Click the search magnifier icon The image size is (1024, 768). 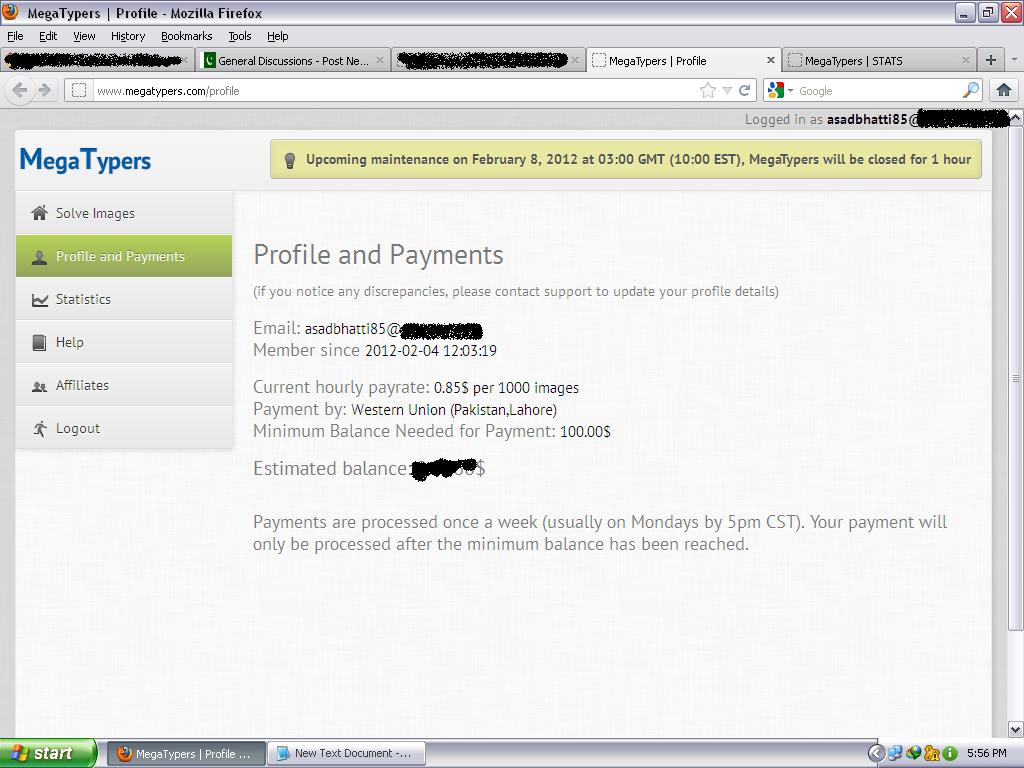click(970, 91)
